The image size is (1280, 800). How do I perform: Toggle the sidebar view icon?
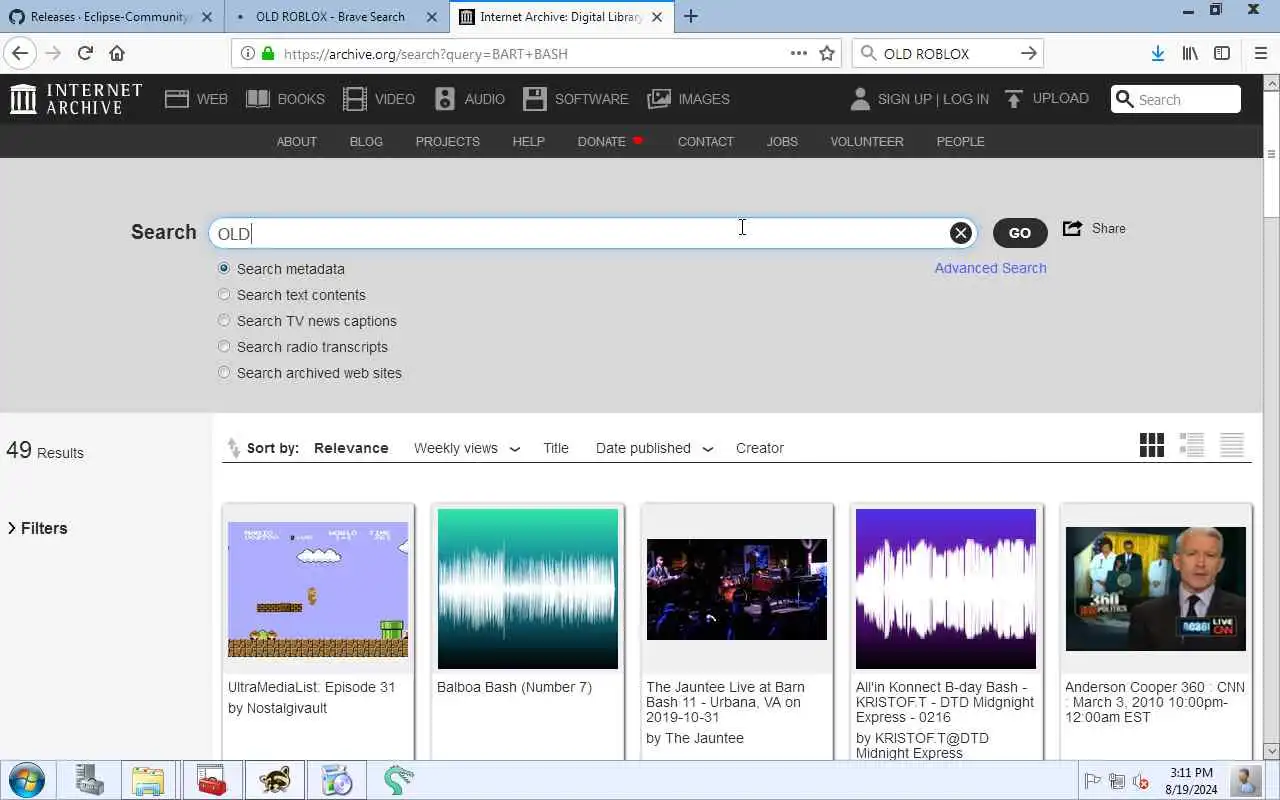point(1222,54)
